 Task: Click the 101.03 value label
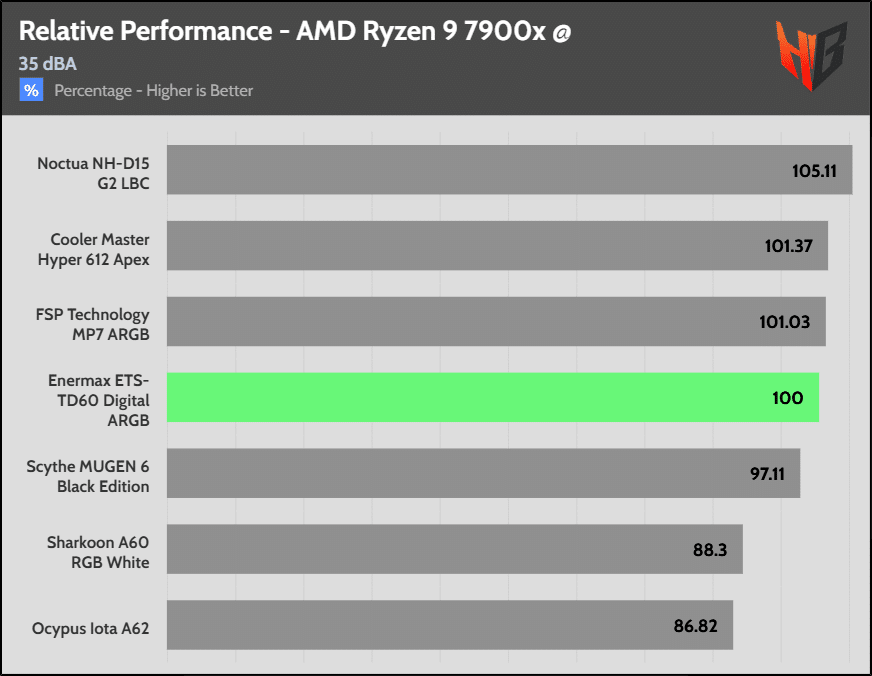pos(785,322)
